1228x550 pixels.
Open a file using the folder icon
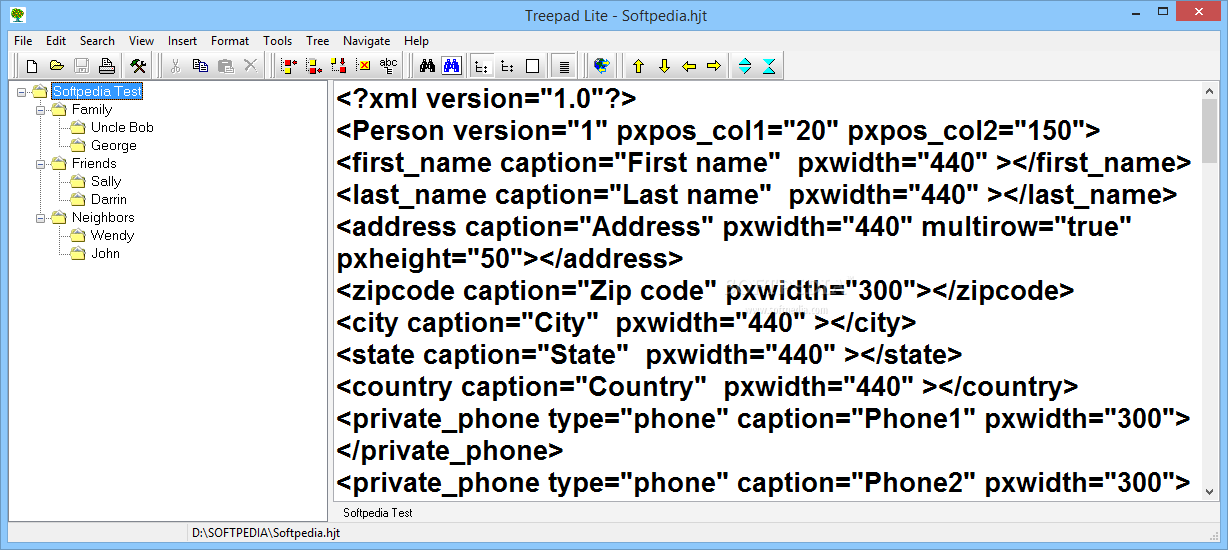57,66
